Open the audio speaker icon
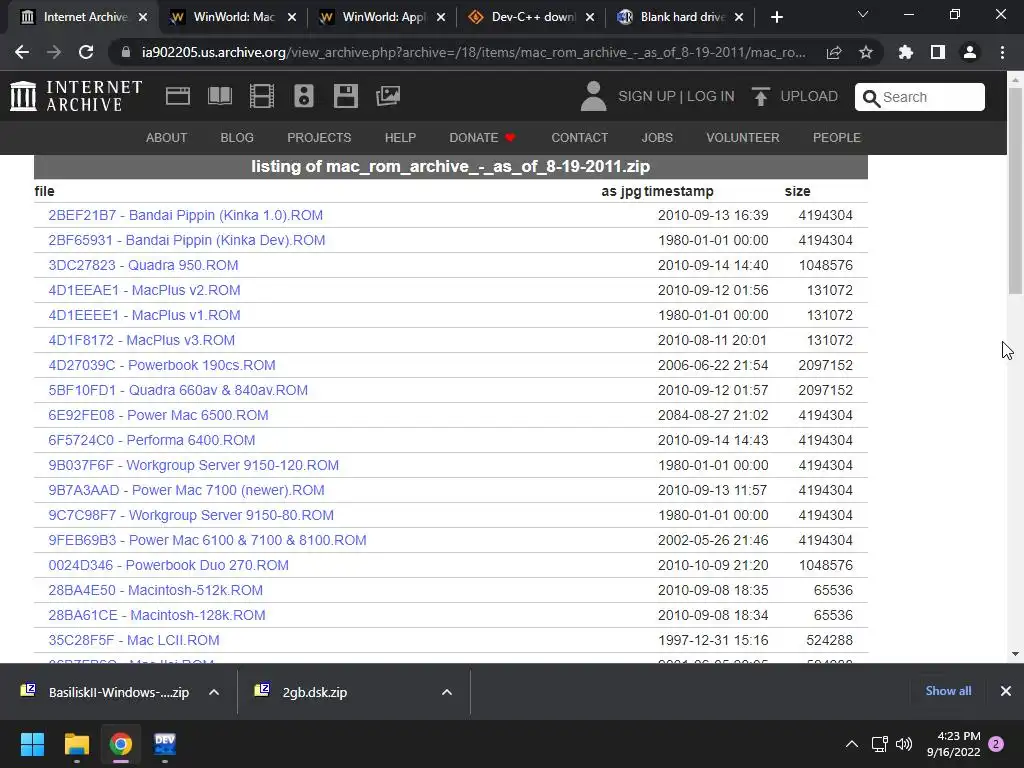1024x768 pixels. click(304, 97)
